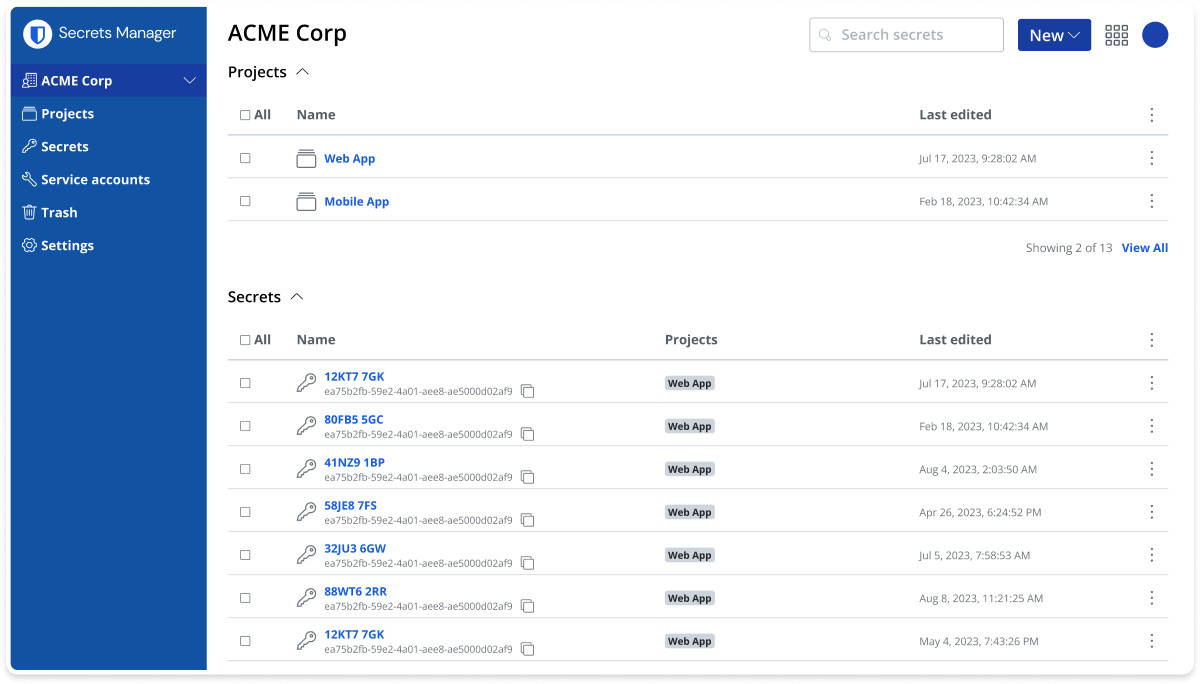Click the Bitwarden shield logo icon

pos(38,34)
